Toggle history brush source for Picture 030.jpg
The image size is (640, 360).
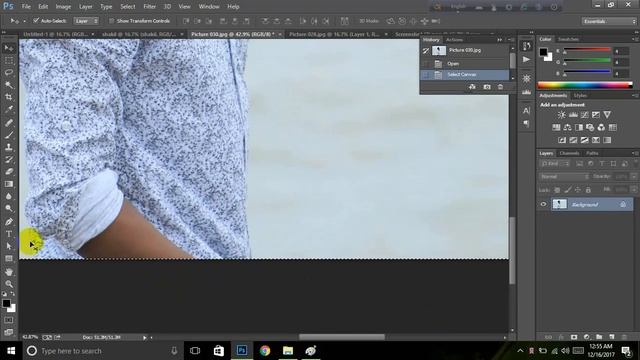pos(426,51)
